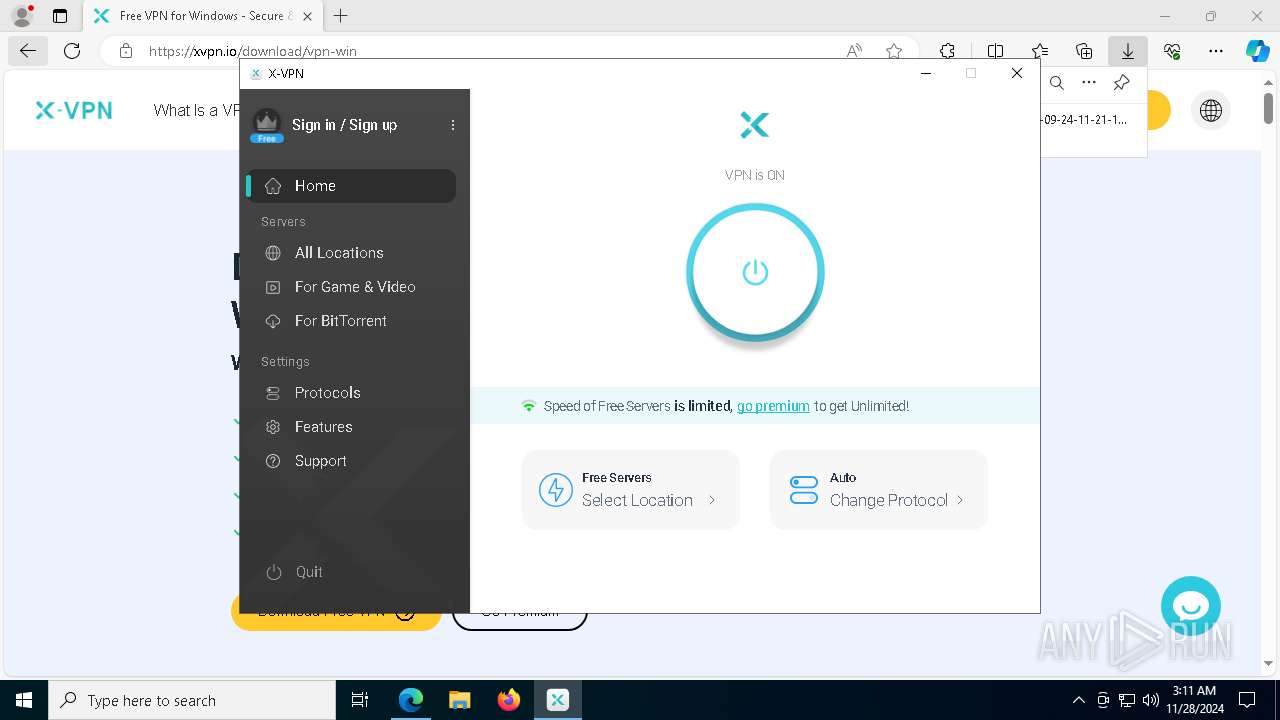This screenshot has width=1280, height=720.
Task: Show hidden system tray icons
Action: click(x=1078, y=700)
